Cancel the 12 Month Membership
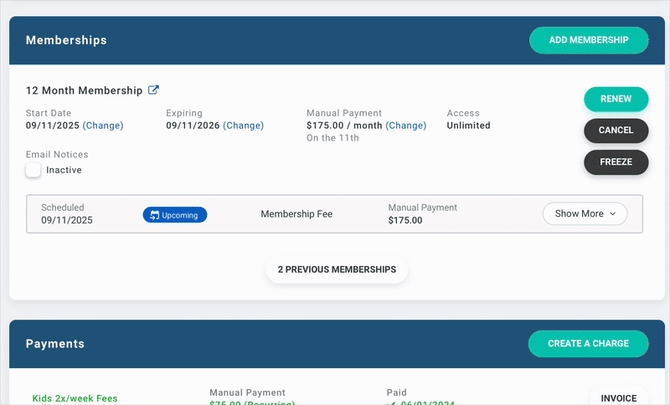The image size is (670, 405). (615, 131)
